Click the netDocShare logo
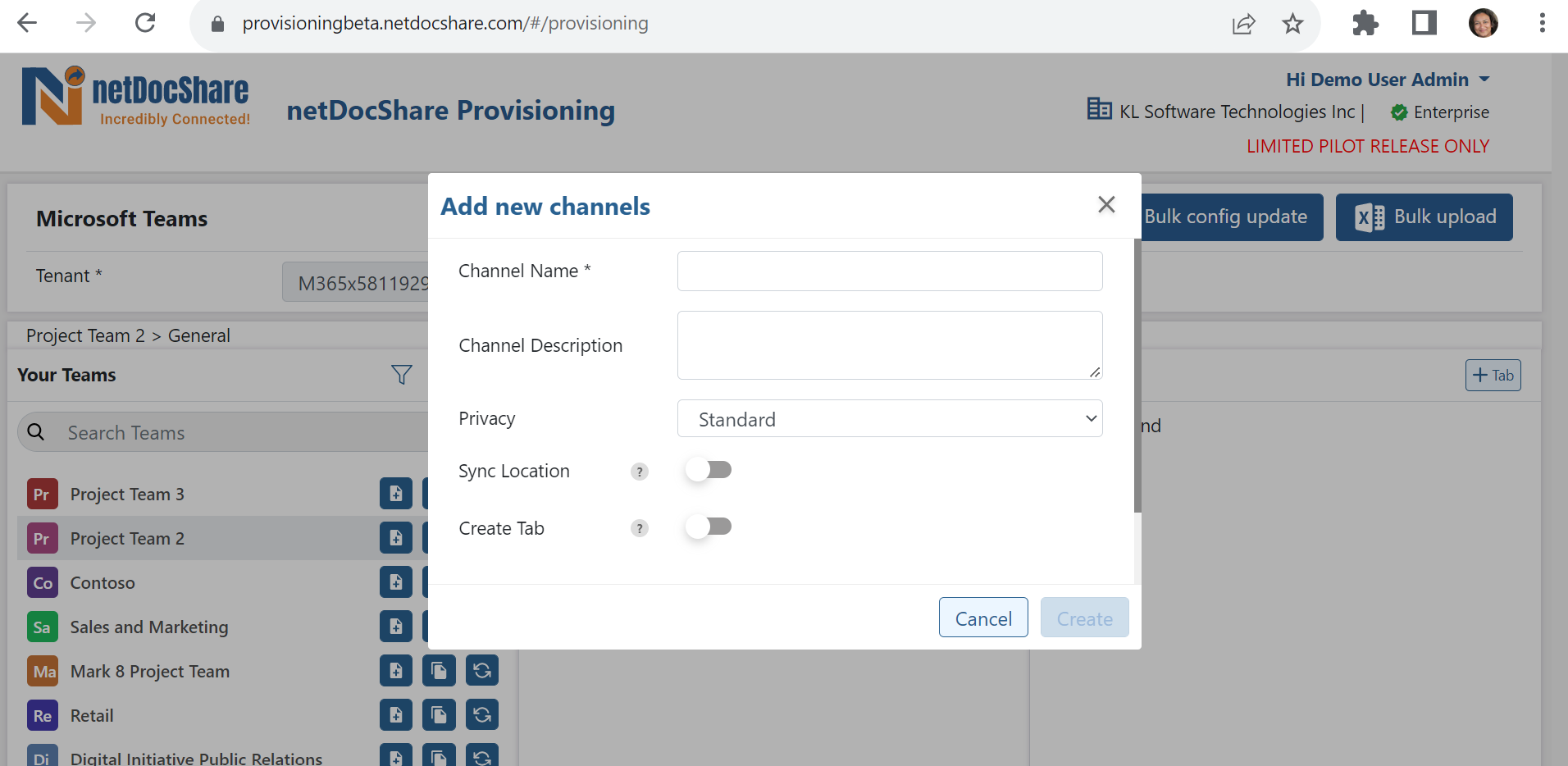This screenshot has width=1568, height=766. (135, 96)
